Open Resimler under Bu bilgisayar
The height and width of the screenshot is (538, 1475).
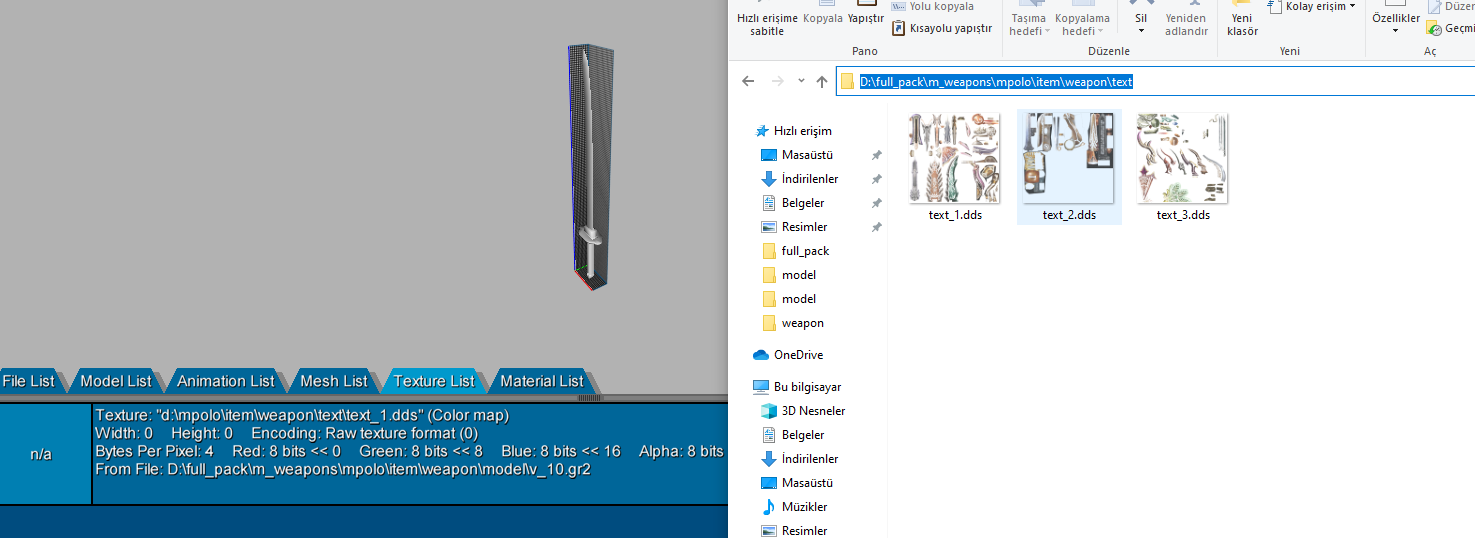coord(804,531)
